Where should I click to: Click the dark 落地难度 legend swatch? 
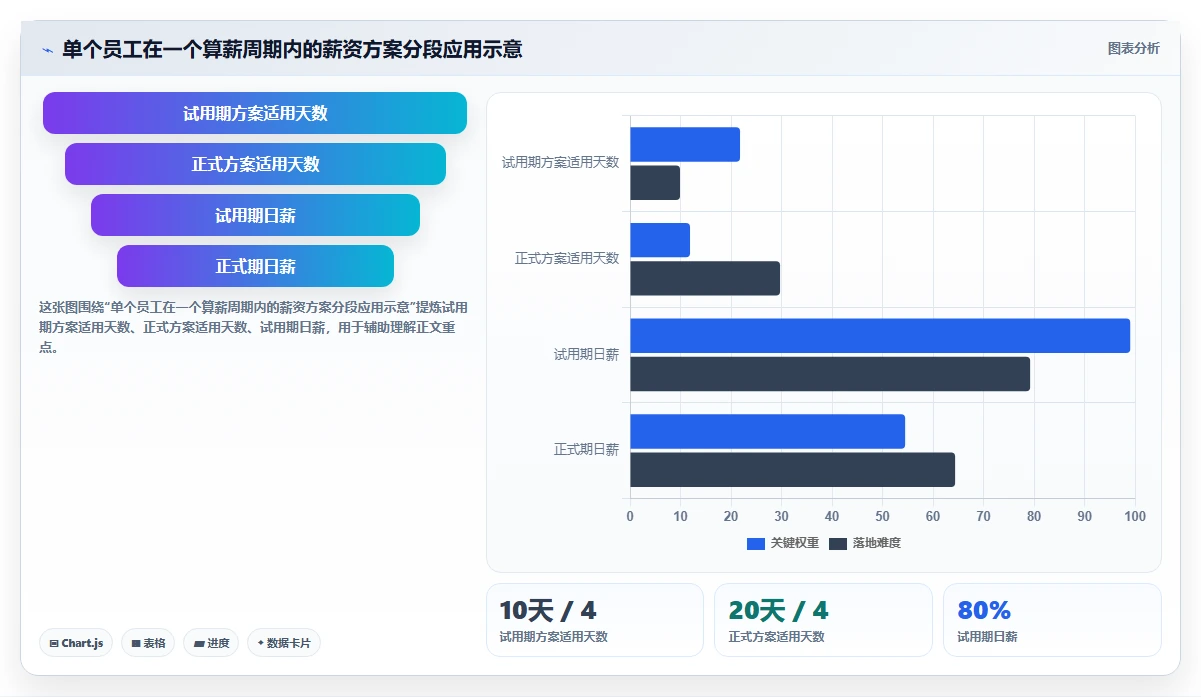coord(838,543)
